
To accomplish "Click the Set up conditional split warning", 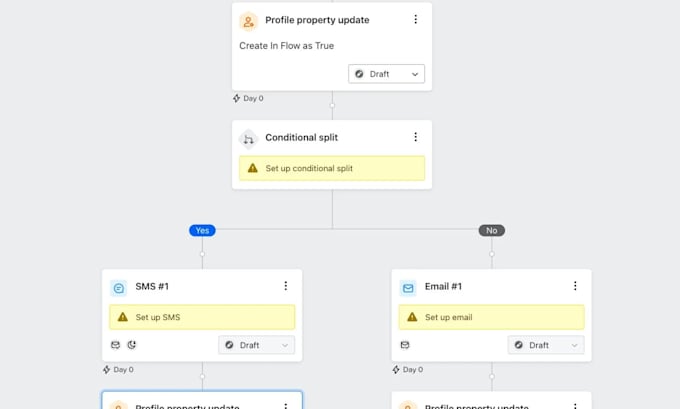I will click(x=332, y=168).
